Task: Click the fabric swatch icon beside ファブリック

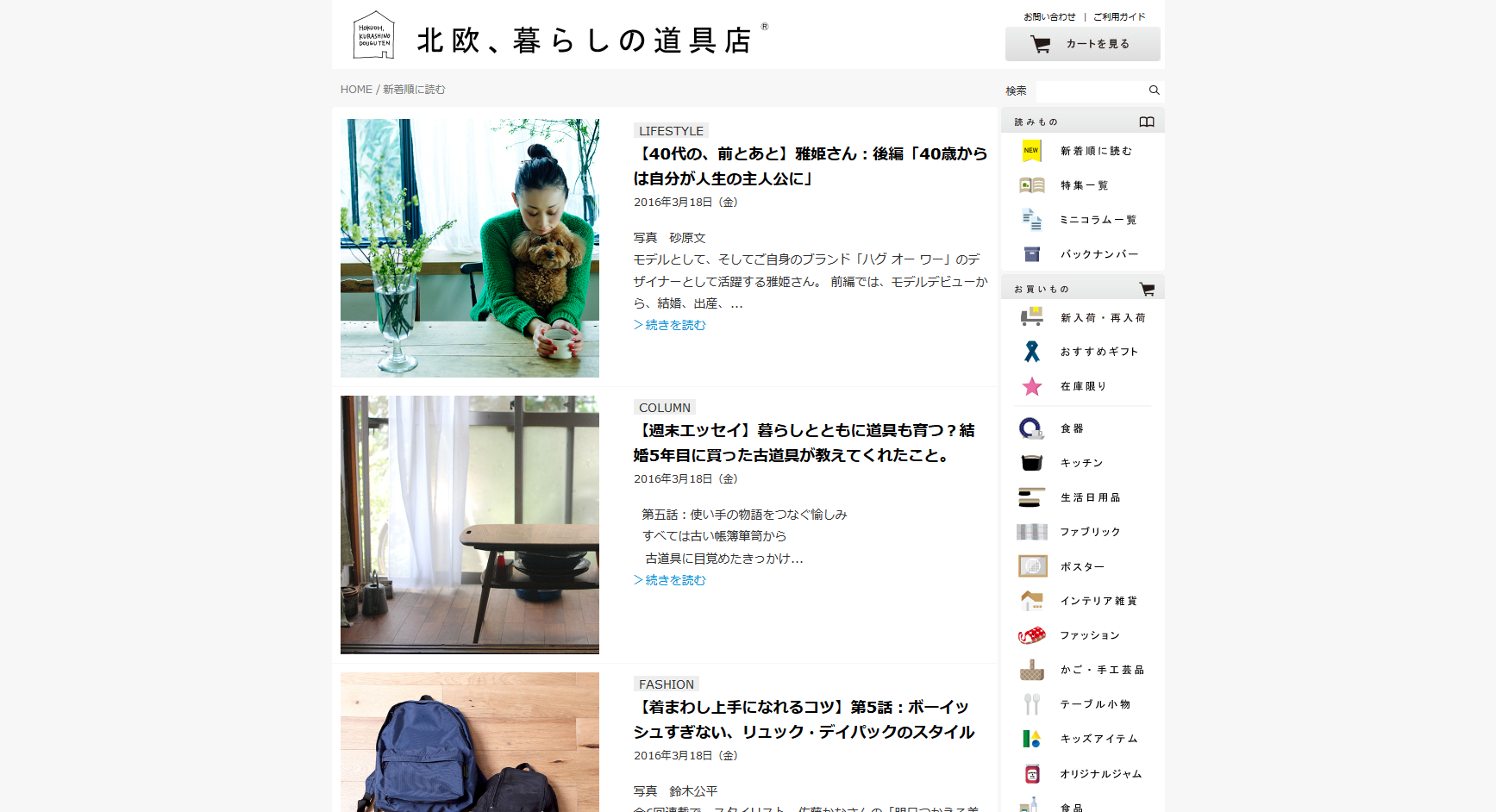Action: [1031, 532]
